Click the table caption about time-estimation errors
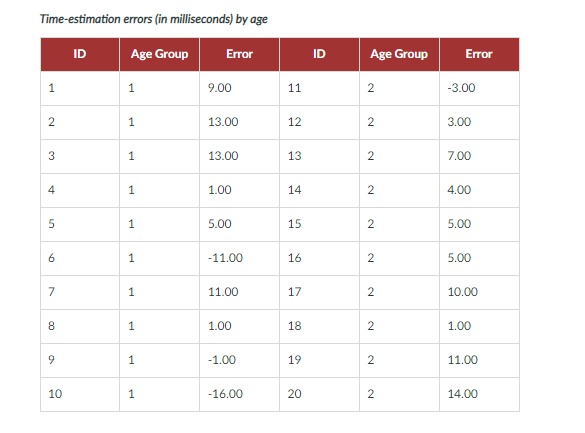 coord(154,19)
